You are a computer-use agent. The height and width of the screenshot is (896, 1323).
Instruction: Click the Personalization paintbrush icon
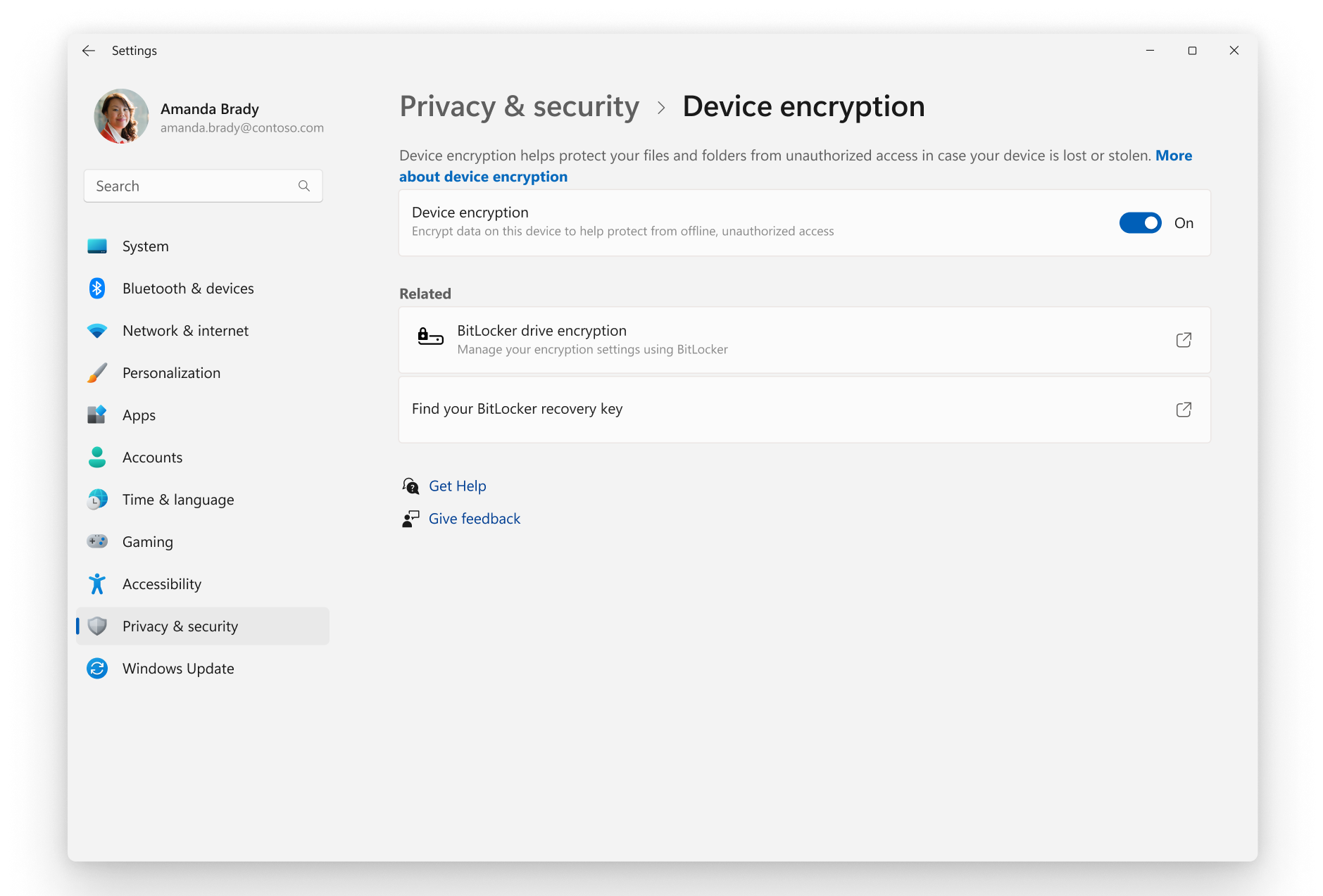pos(97,373)
